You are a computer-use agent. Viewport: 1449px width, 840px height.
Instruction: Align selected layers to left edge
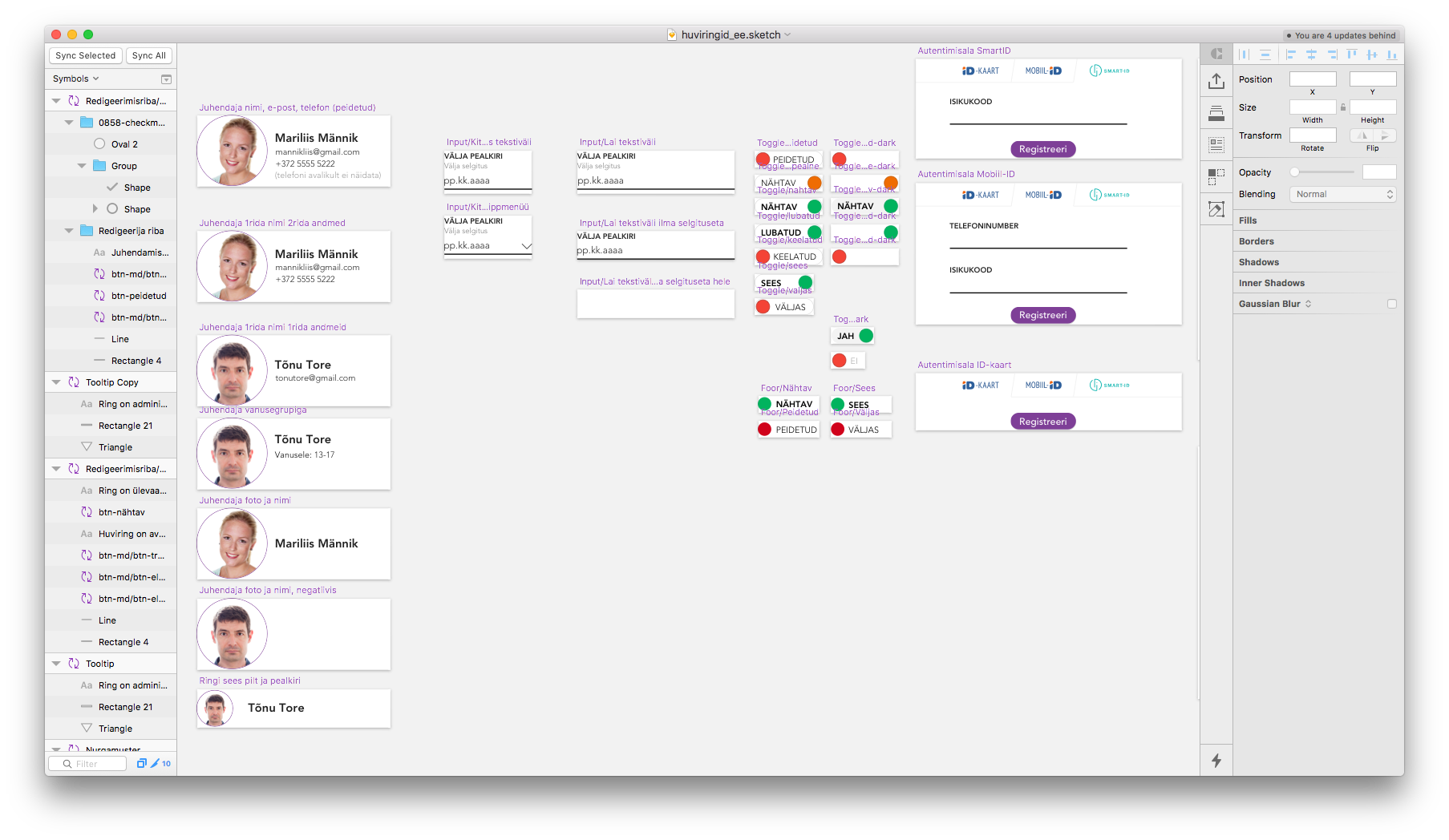(1290, 55)
